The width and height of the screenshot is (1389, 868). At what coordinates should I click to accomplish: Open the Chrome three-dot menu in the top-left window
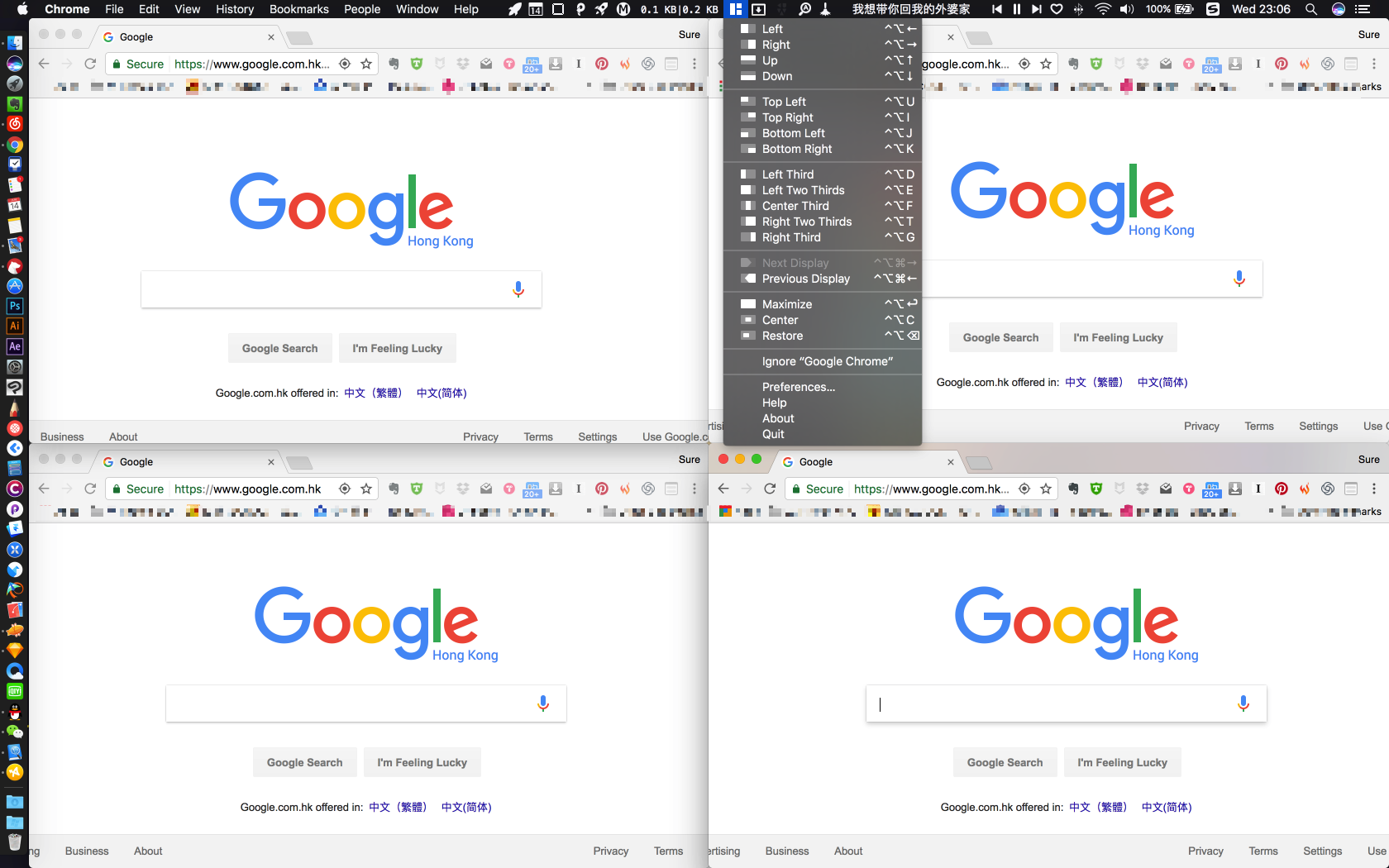tap(694, 64)
